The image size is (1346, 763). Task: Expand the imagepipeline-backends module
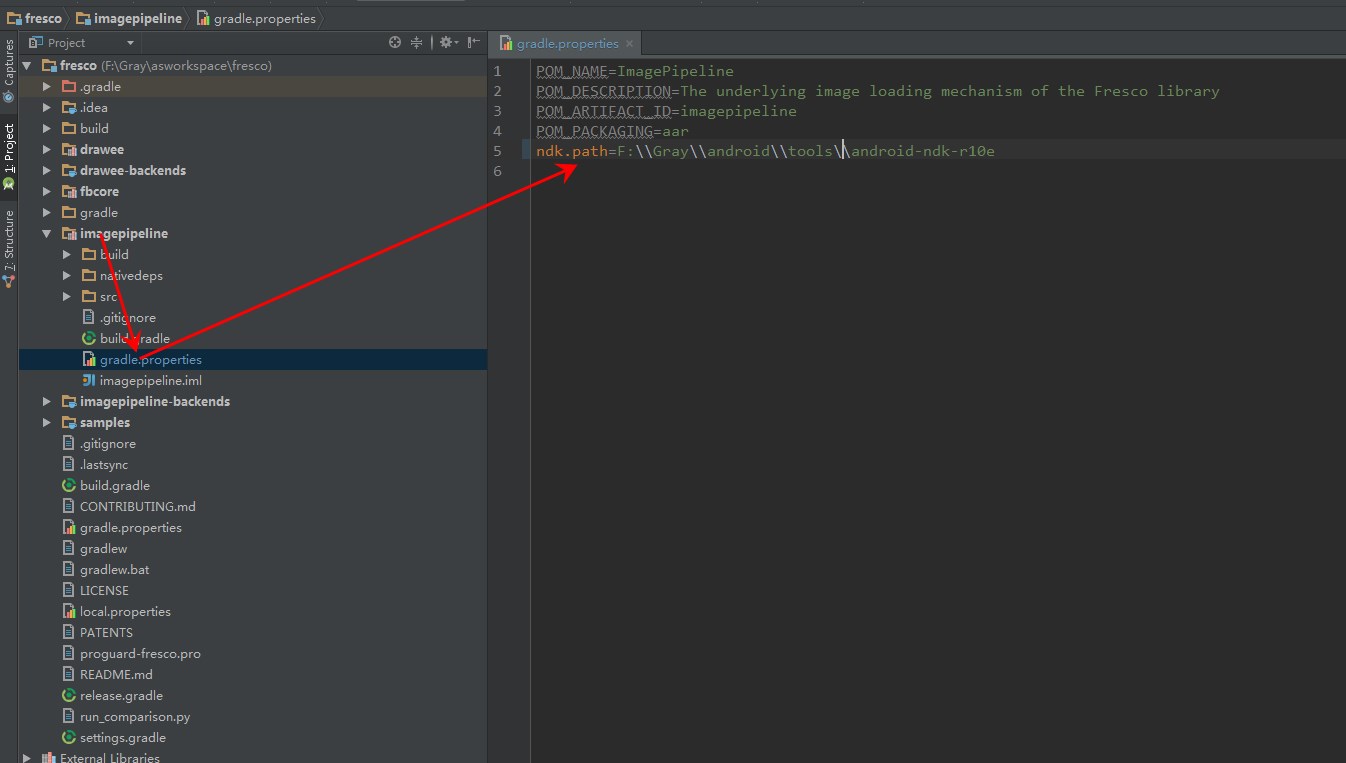tap(46, 402)
